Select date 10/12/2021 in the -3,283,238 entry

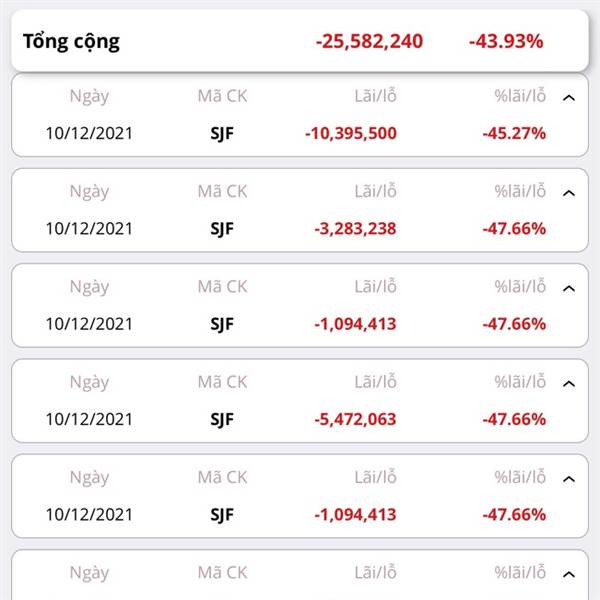click(89, 229)
